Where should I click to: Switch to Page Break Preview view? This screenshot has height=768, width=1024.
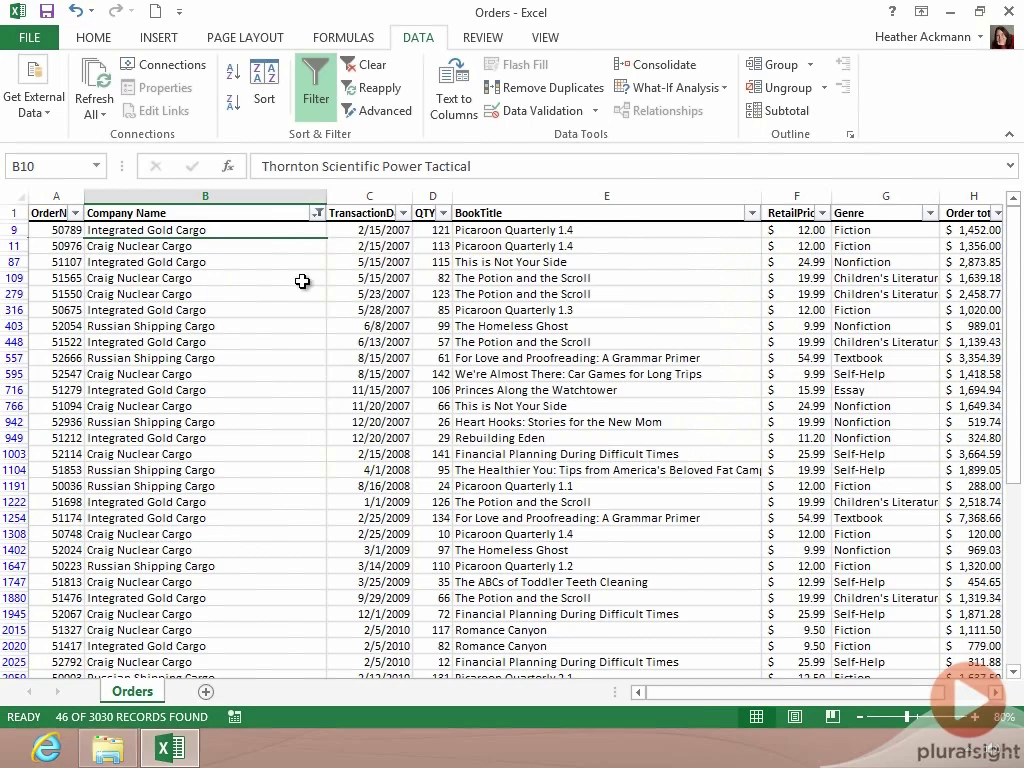click(832, 717)
